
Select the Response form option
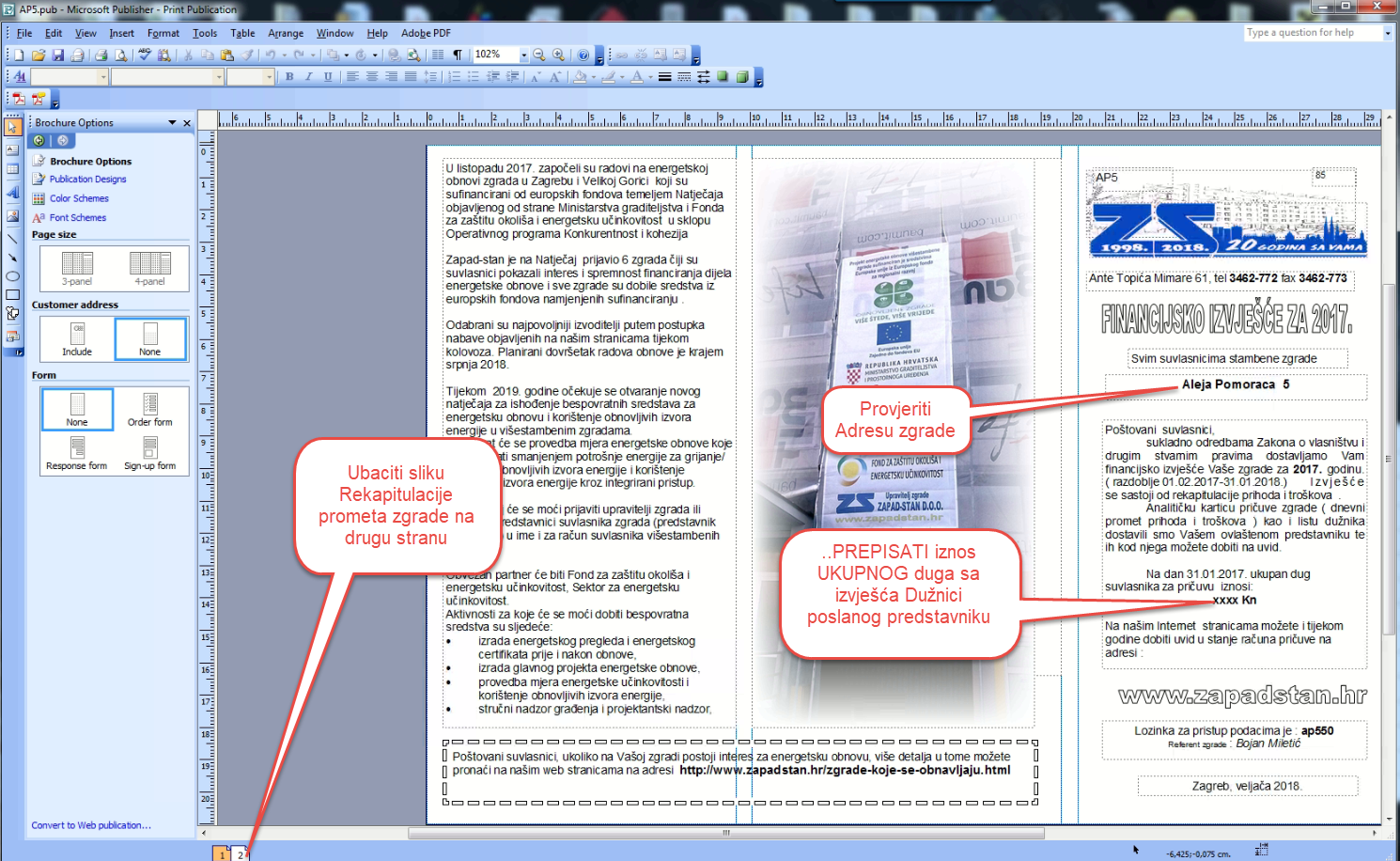[77, 453]
